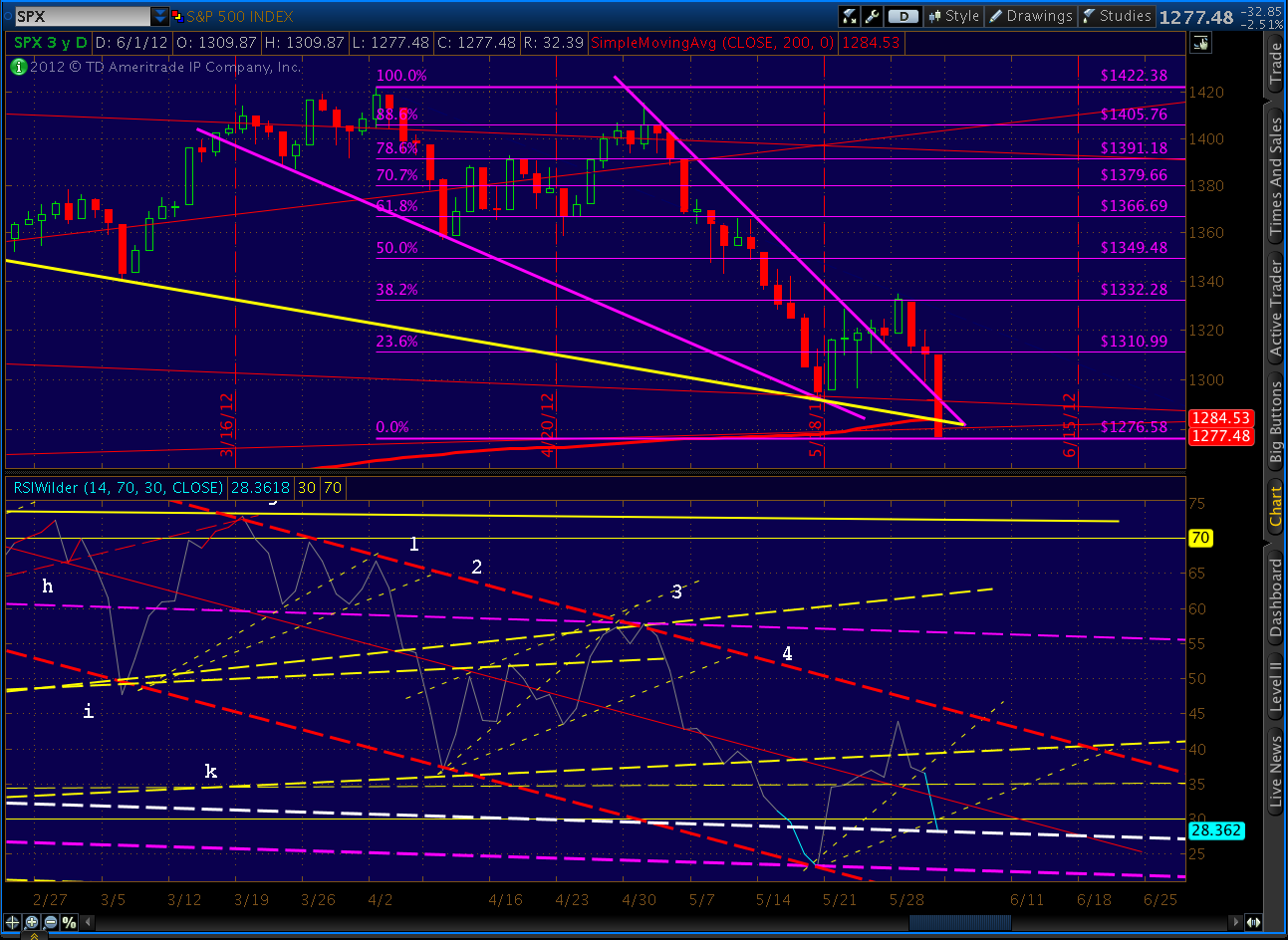Viewport: 1288px width, 940px height.
Task: Switch to the Trade sidebar tab
Action: pos(1275,65)
